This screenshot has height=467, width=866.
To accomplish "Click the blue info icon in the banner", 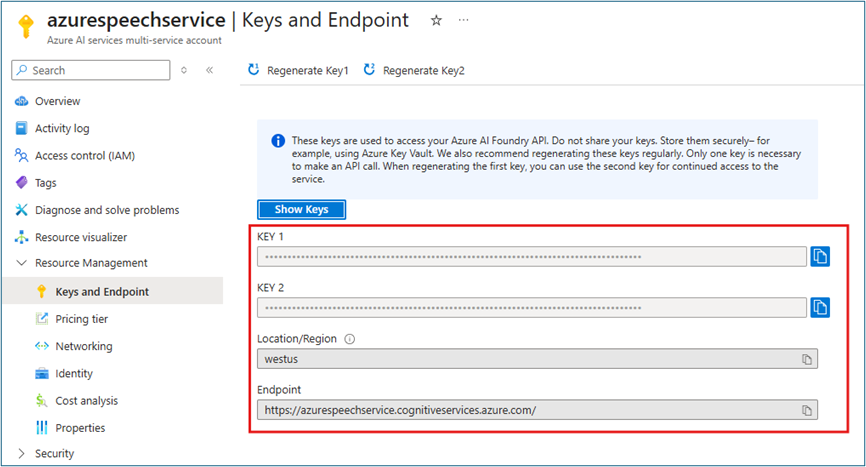I will (278, 141).
